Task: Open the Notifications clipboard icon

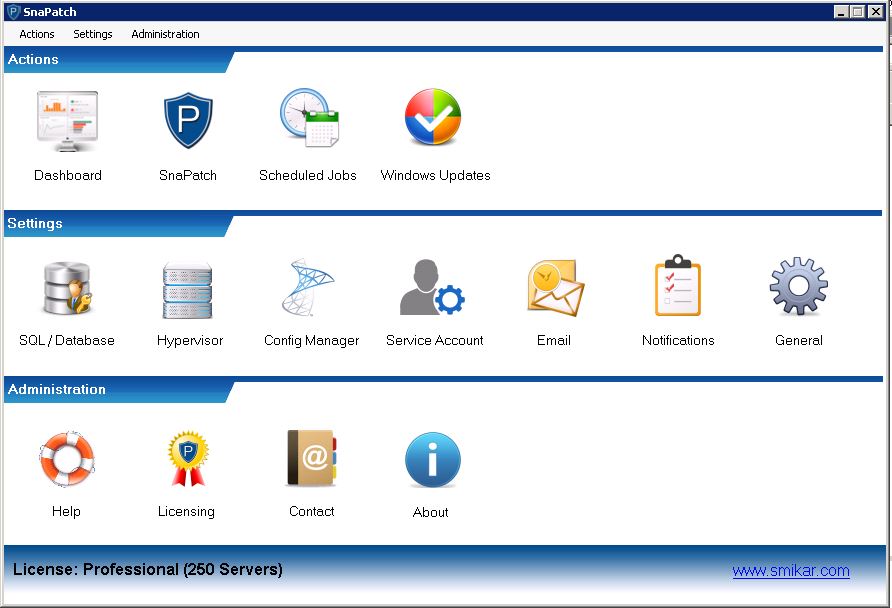Action: pyautogui.click(x=678, y=285)
